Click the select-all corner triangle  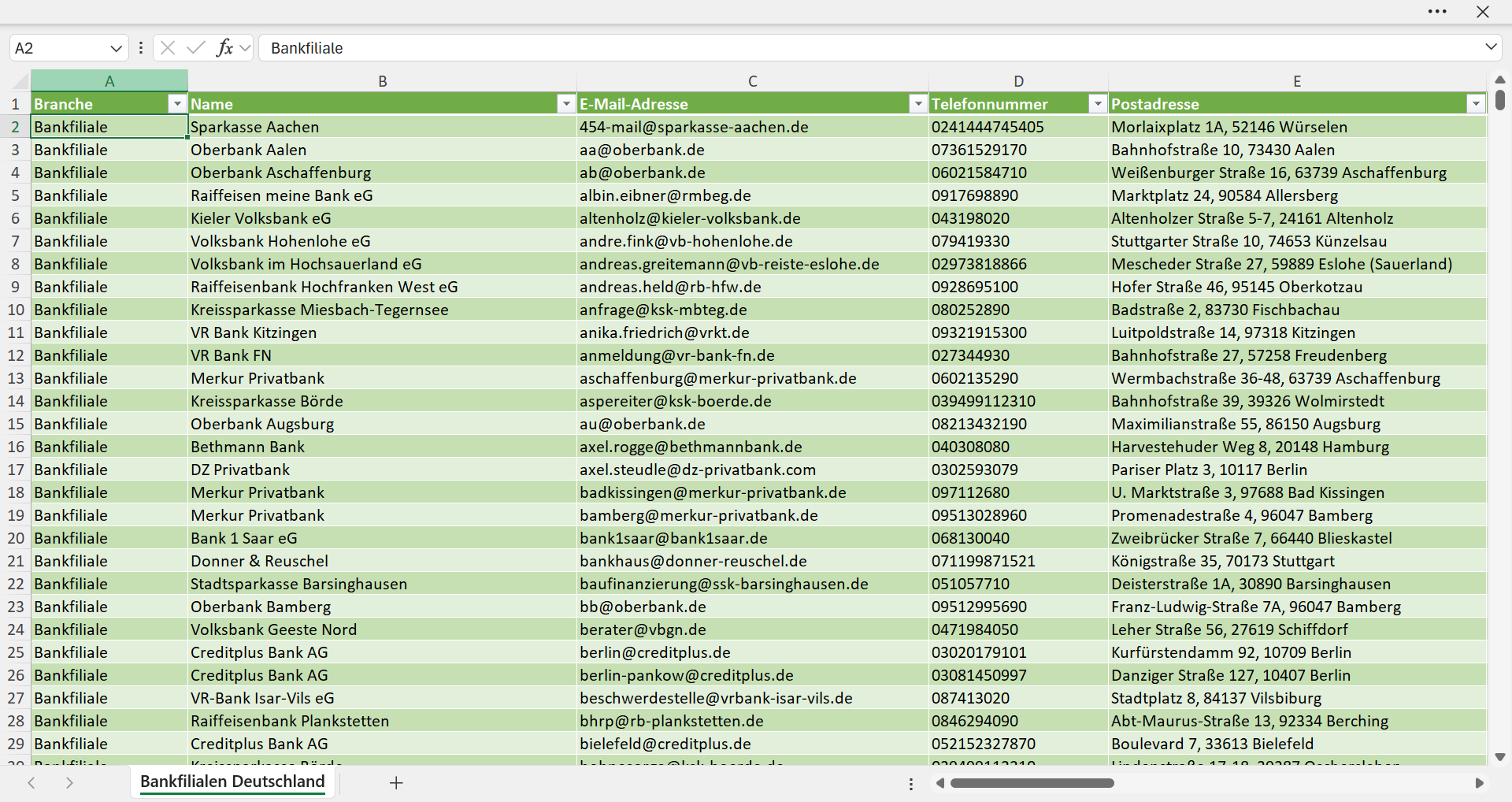20,81
